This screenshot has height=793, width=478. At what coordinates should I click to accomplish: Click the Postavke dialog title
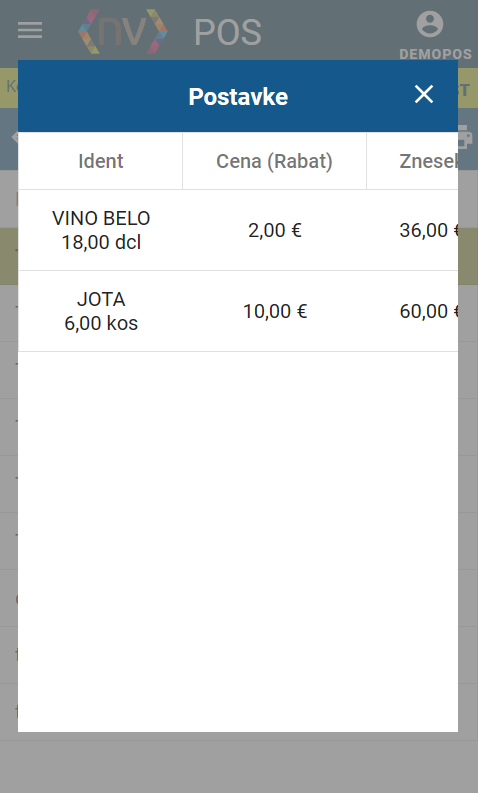click(238, 97)
